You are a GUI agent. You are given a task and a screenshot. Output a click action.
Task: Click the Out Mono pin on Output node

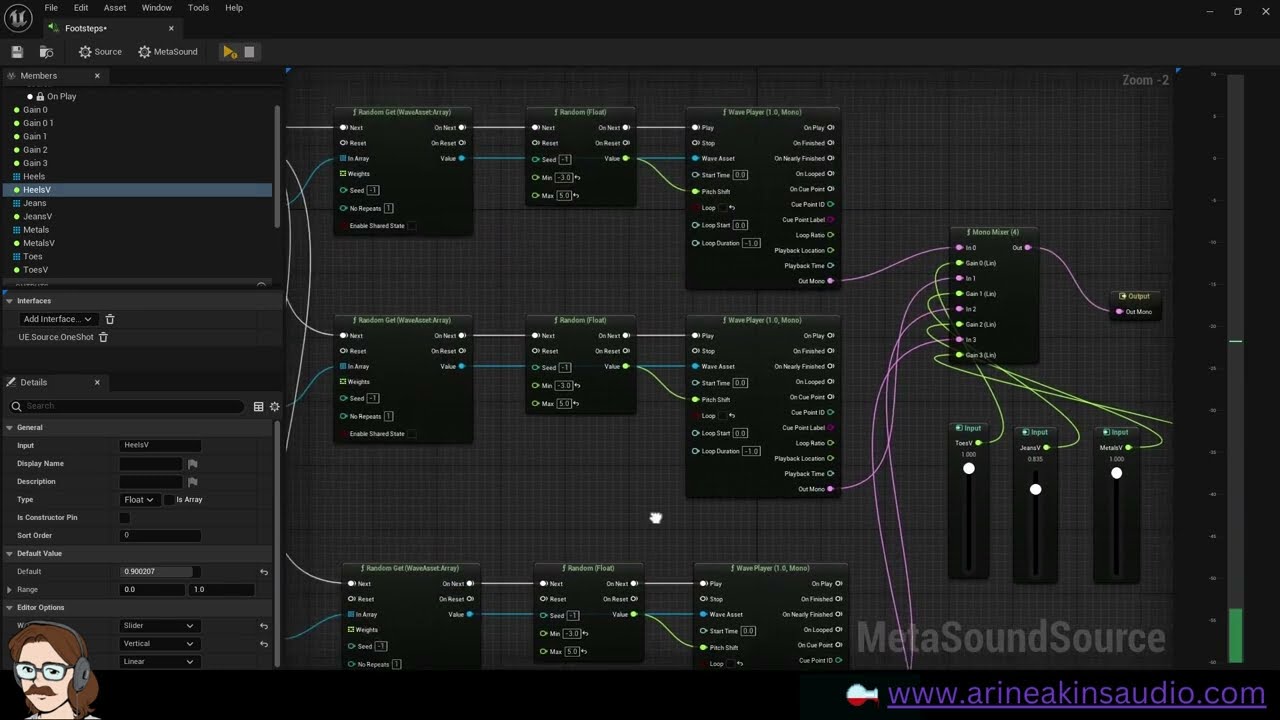(x=1119, y=312)
